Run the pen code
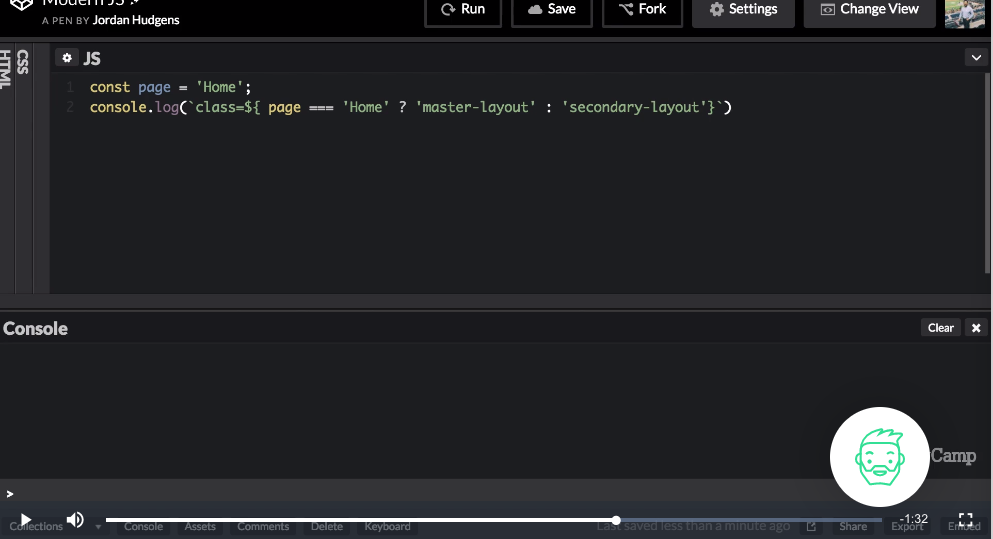 [x=463, y=10]
